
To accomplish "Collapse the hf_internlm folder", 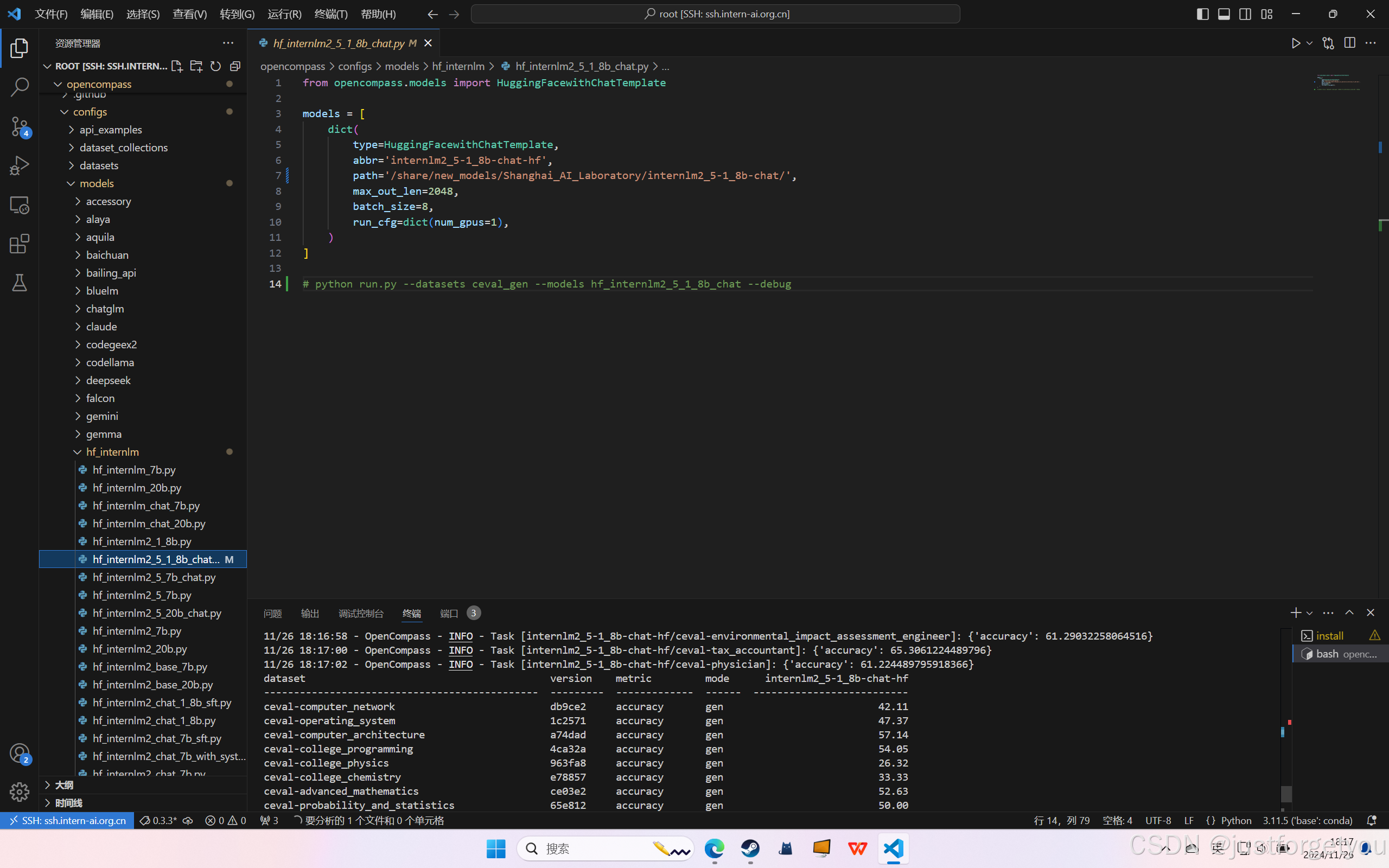I will (112, 452).
